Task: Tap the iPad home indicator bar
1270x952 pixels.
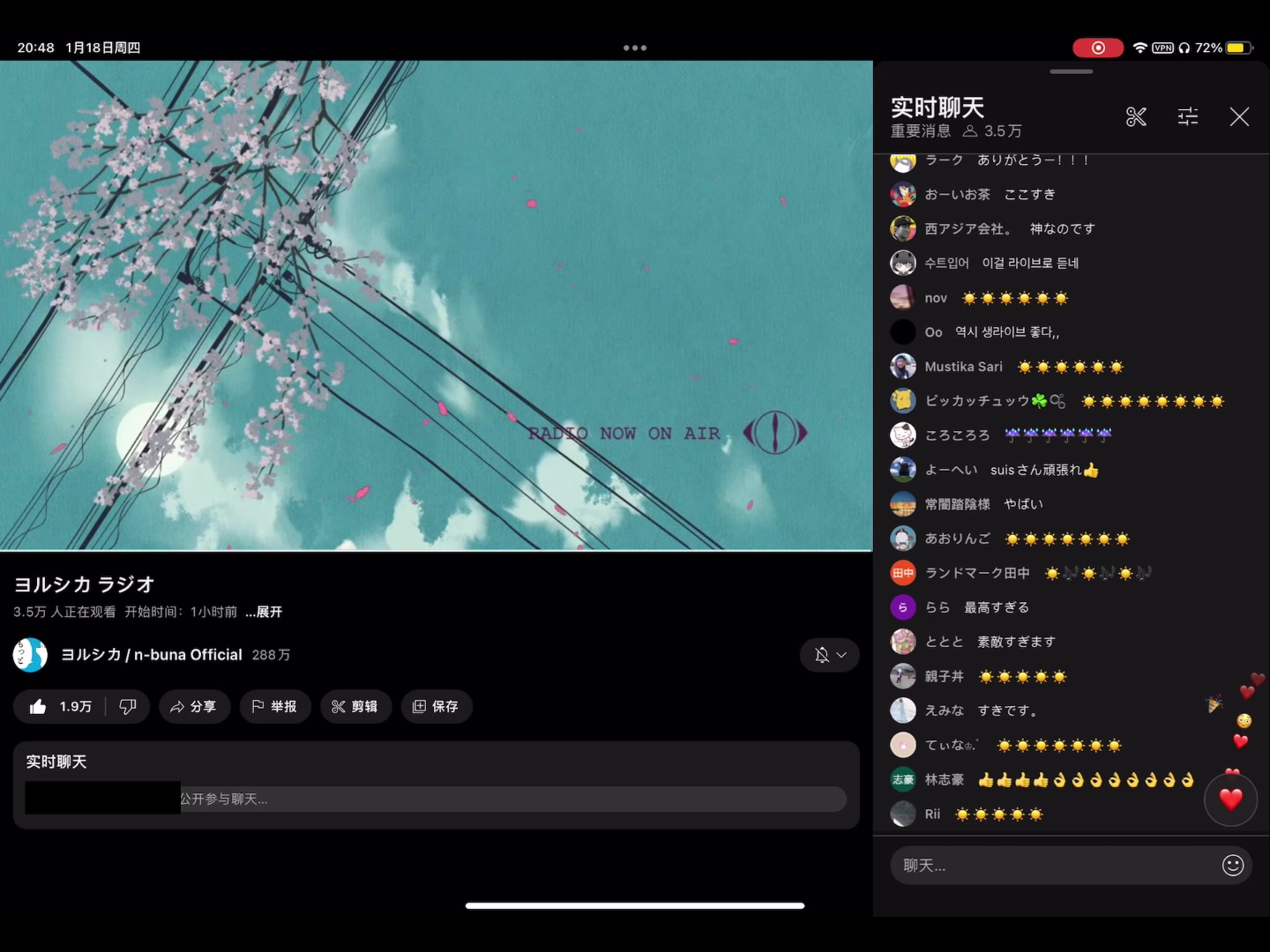Action: coord(635,905)
